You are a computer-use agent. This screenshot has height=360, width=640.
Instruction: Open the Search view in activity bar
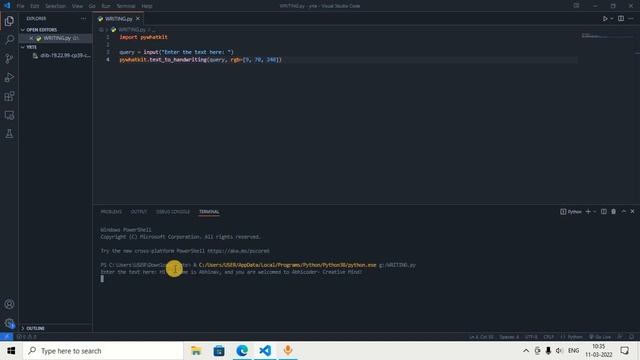point(9,40)
